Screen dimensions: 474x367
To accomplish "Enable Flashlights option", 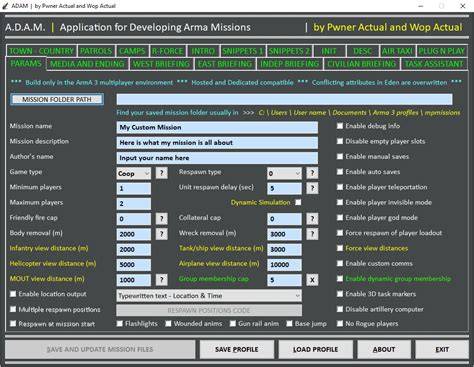I will pos(120,324).
